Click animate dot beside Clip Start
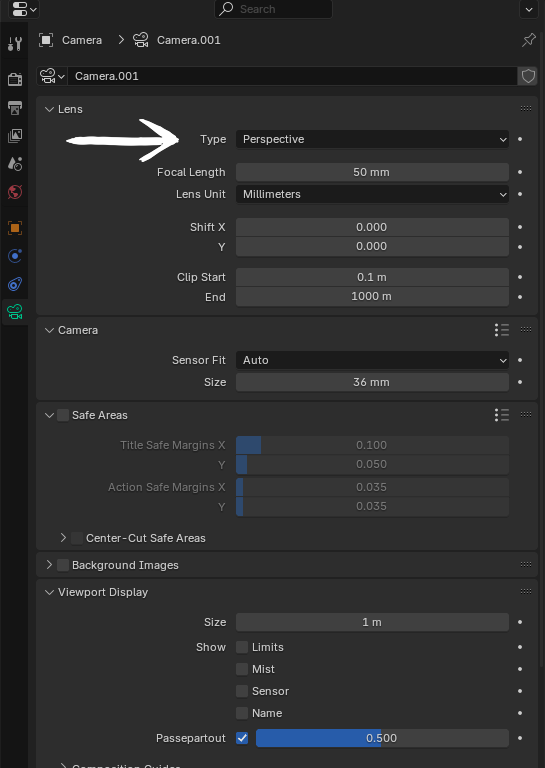This screenshot has width=545, height=768. coord(520,277)
